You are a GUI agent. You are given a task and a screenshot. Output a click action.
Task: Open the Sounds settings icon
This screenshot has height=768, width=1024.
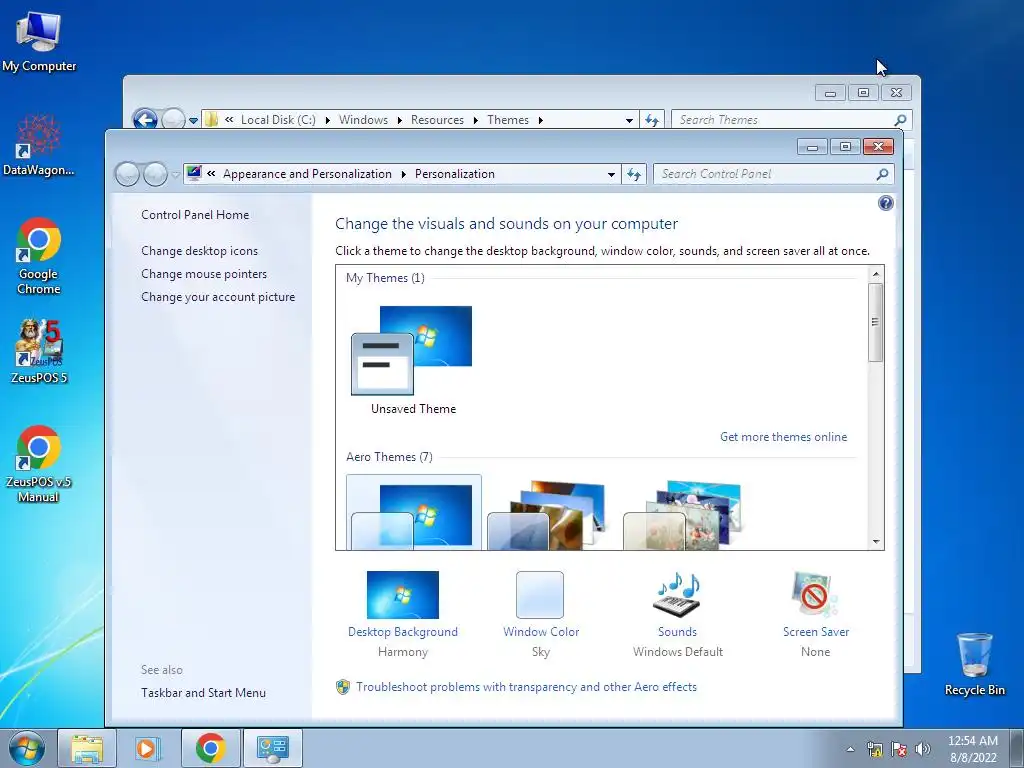click(677, 595)
